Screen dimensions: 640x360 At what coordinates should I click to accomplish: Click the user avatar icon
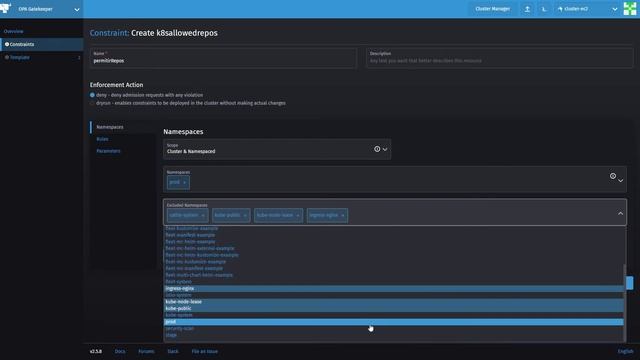click(x=630, y=9)
